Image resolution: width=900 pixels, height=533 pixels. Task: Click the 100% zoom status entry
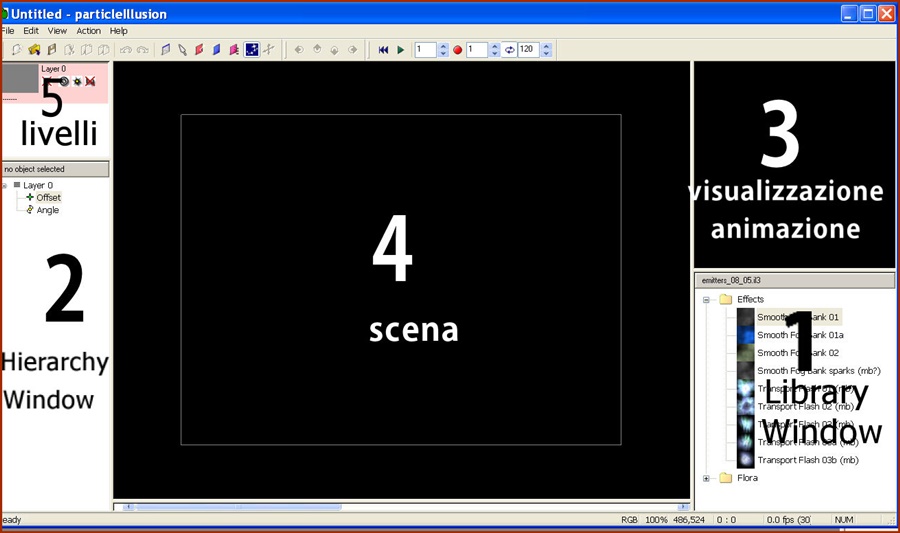[x=656, y=520]
